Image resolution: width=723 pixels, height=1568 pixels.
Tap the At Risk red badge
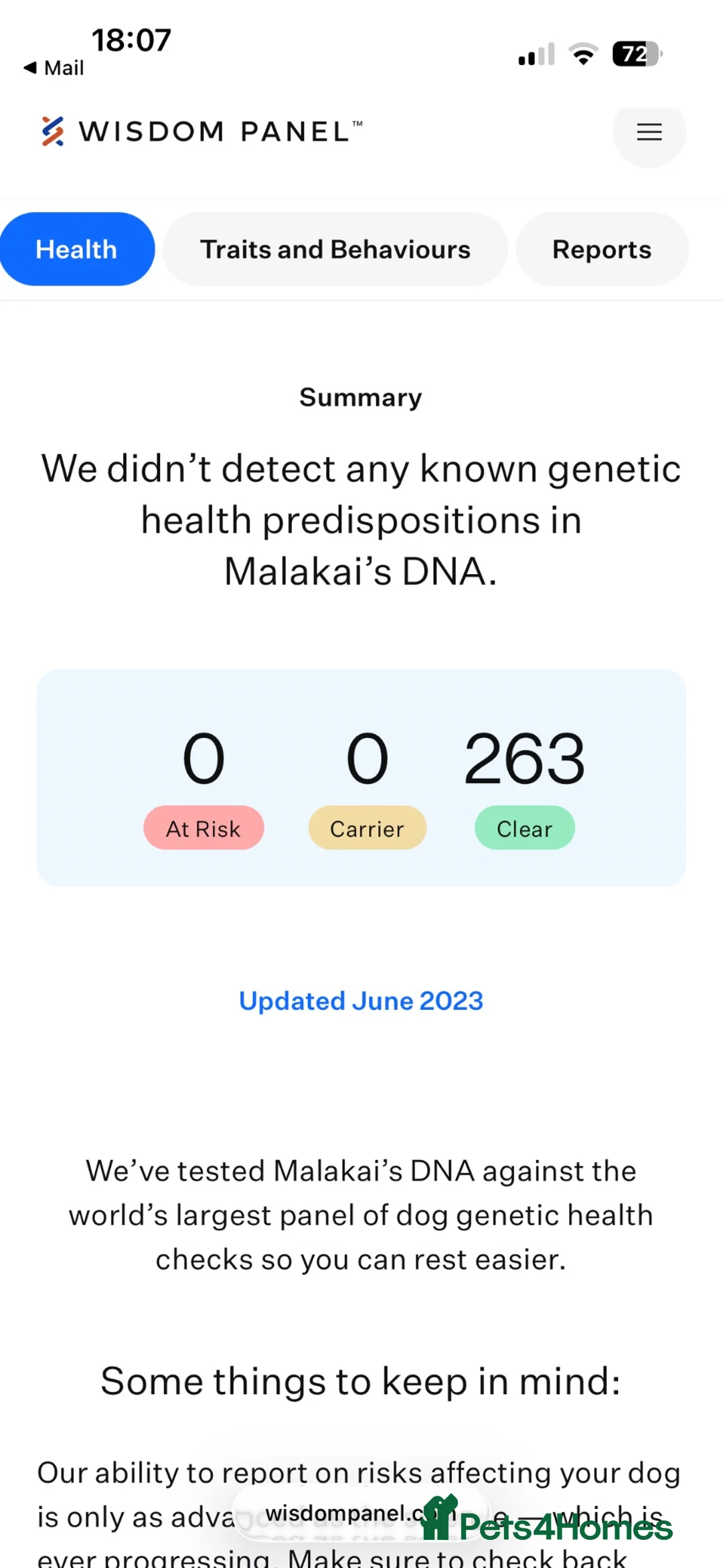(204, 828)
